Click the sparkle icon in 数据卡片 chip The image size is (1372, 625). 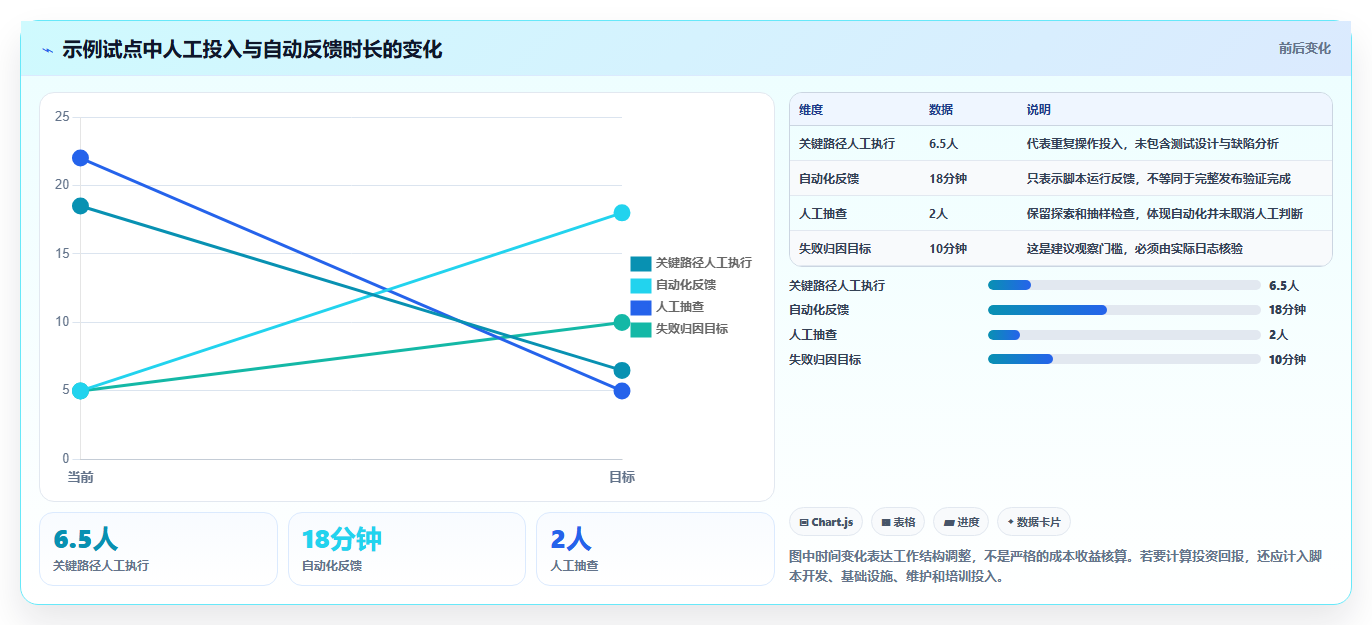pyautogui.click(x=1011, y=522)
